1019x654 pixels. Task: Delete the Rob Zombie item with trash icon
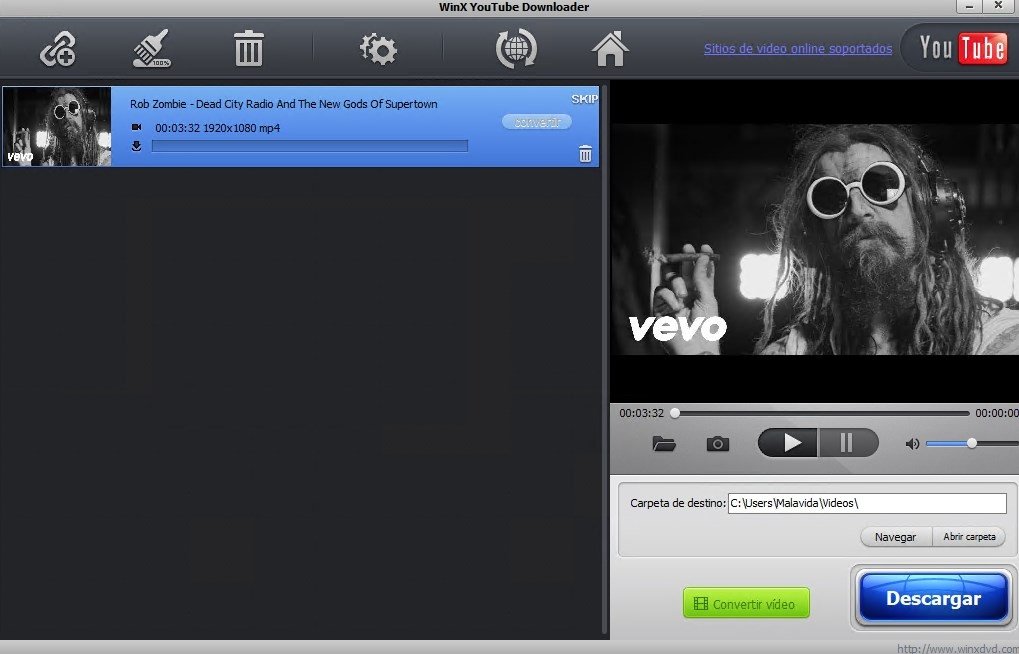click(x=586, y=154)
